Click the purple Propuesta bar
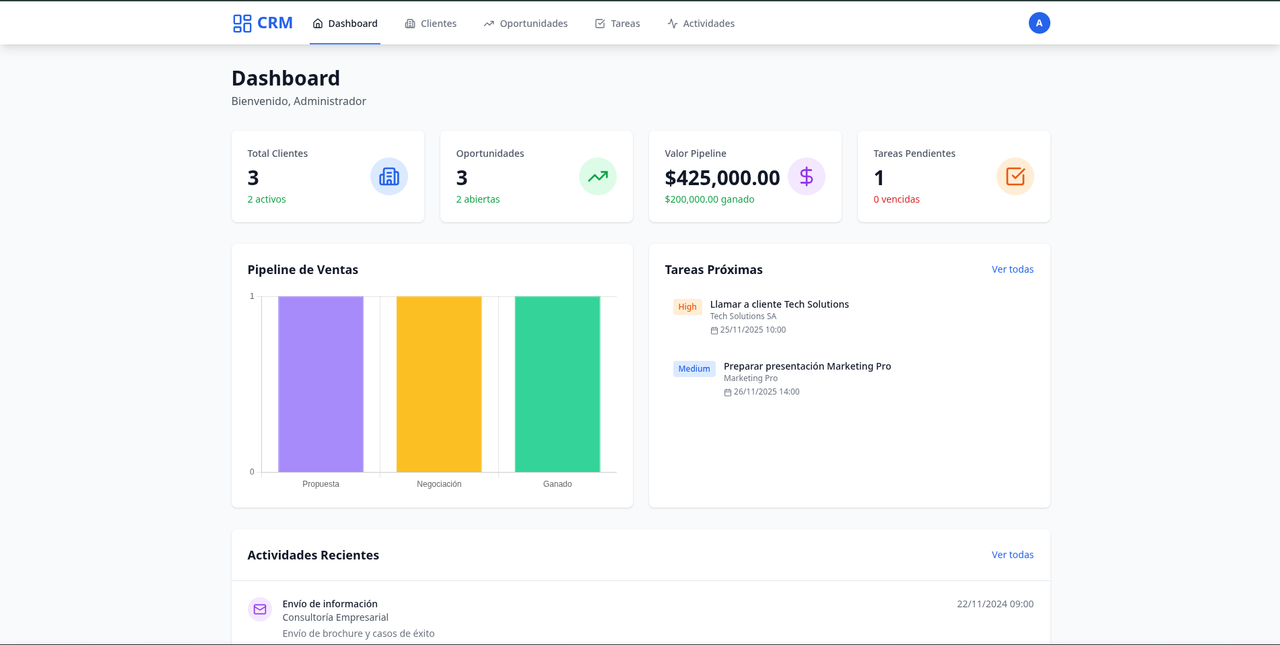Screen dimensions: 1280x645 [321, 384]
